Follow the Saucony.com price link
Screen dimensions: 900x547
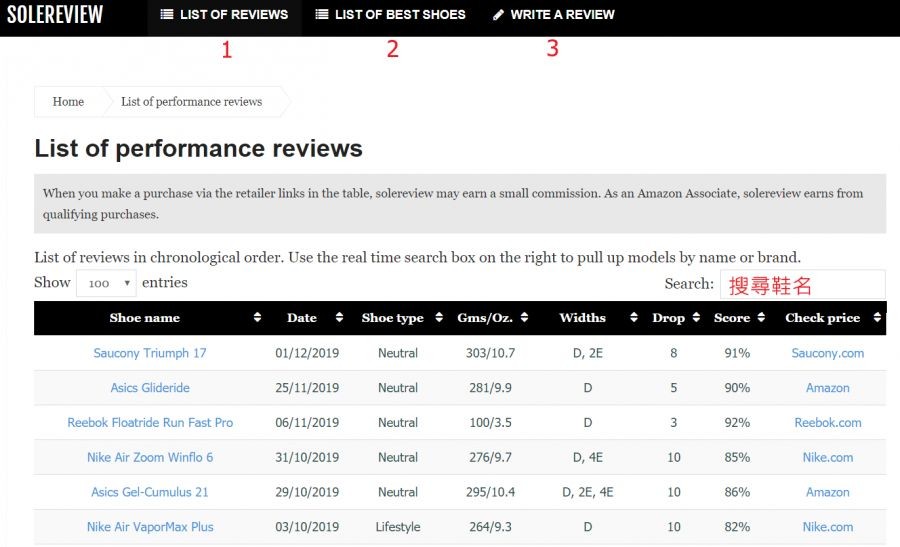point(828,353)
